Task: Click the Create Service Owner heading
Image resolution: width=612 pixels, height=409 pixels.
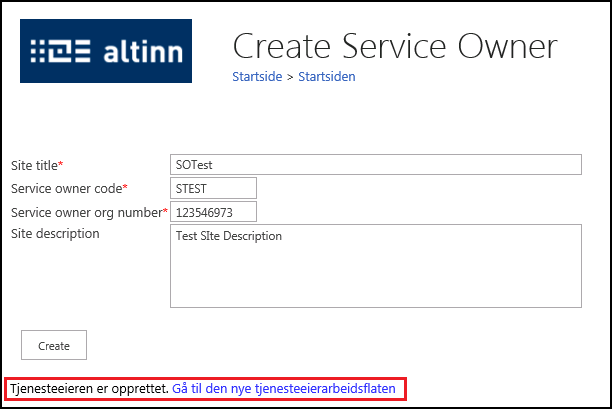Action: click(395, 46)
